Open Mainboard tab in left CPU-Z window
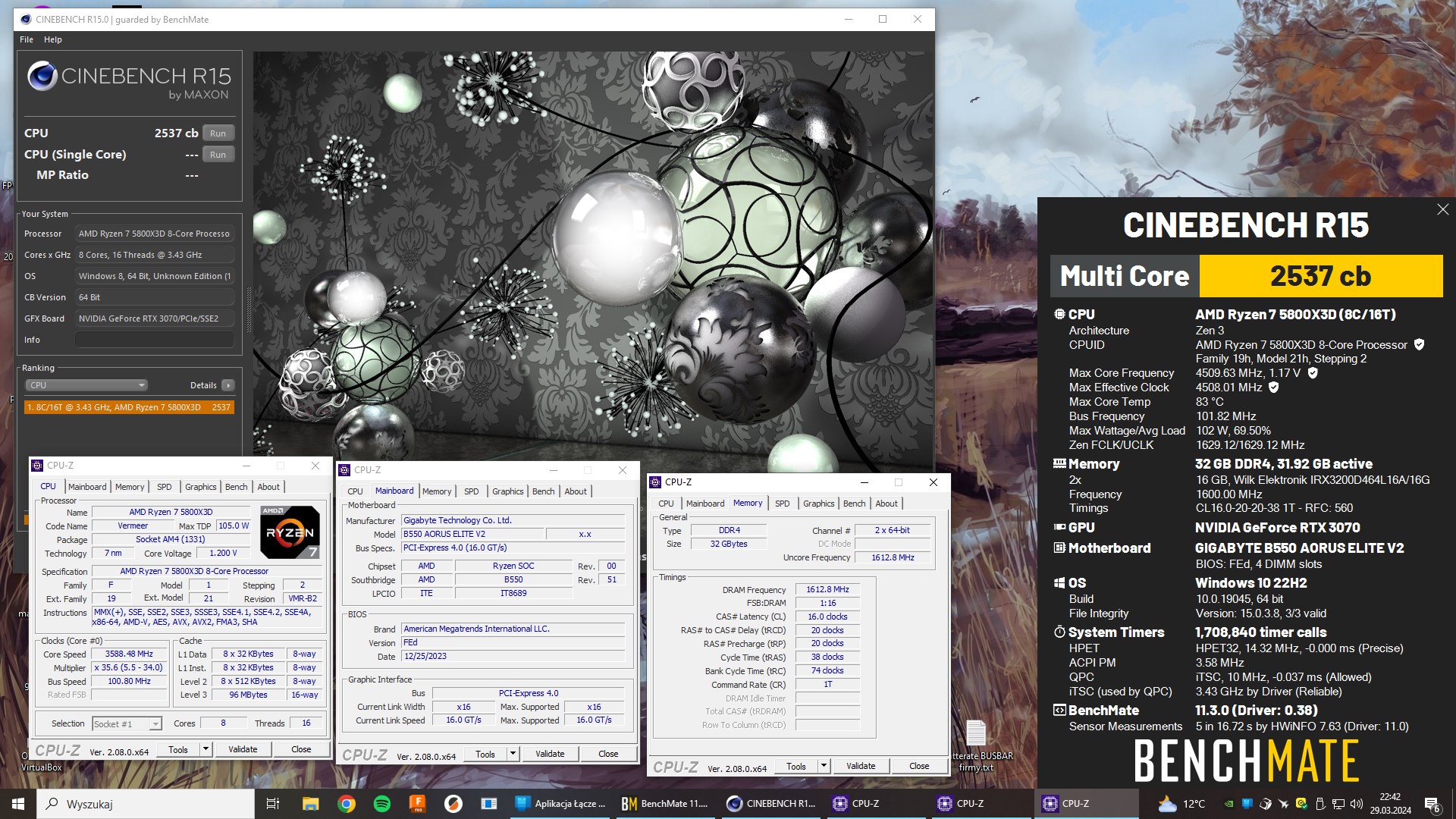 [87, 487]
